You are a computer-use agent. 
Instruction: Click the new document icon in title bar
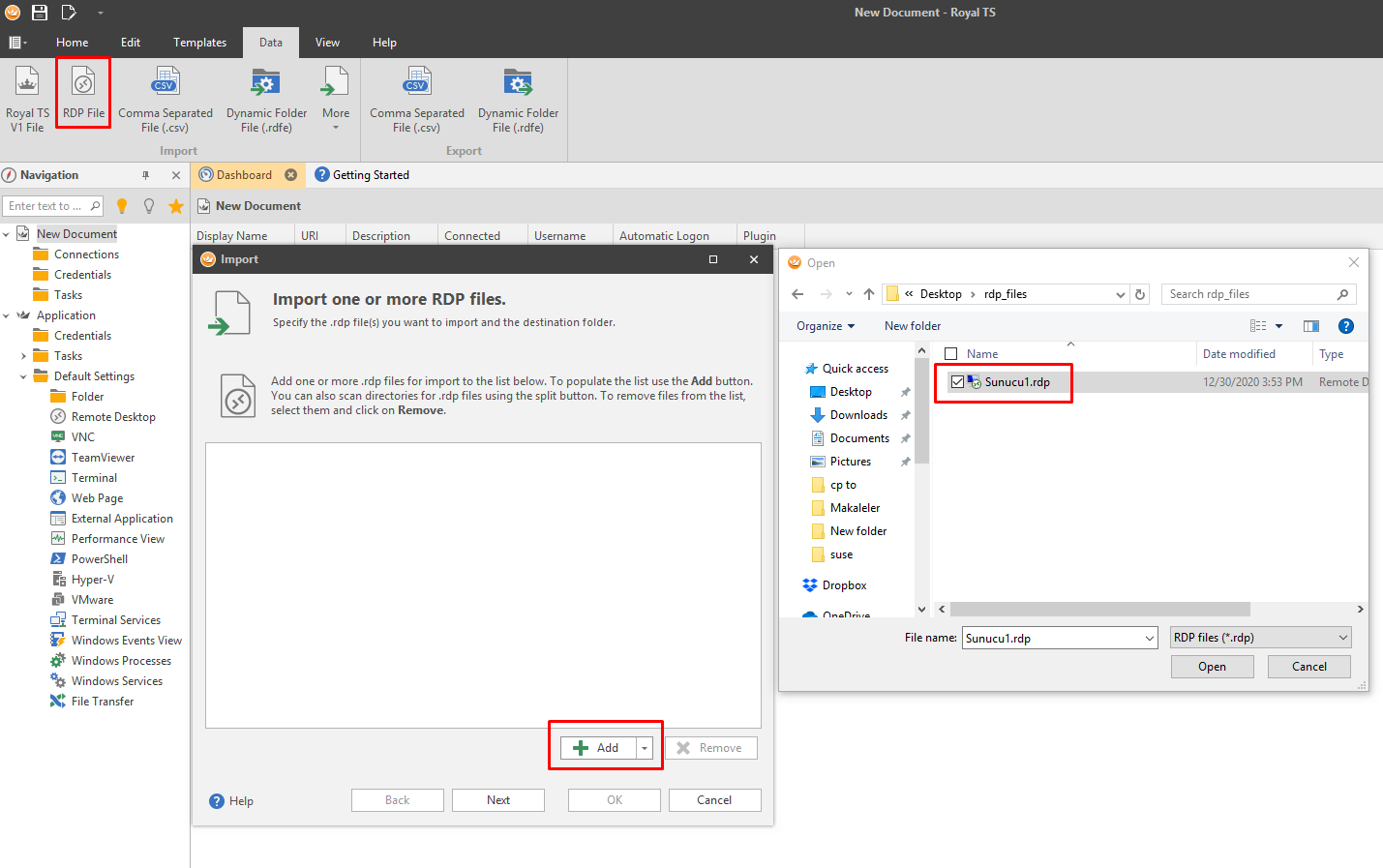(69, 13)
